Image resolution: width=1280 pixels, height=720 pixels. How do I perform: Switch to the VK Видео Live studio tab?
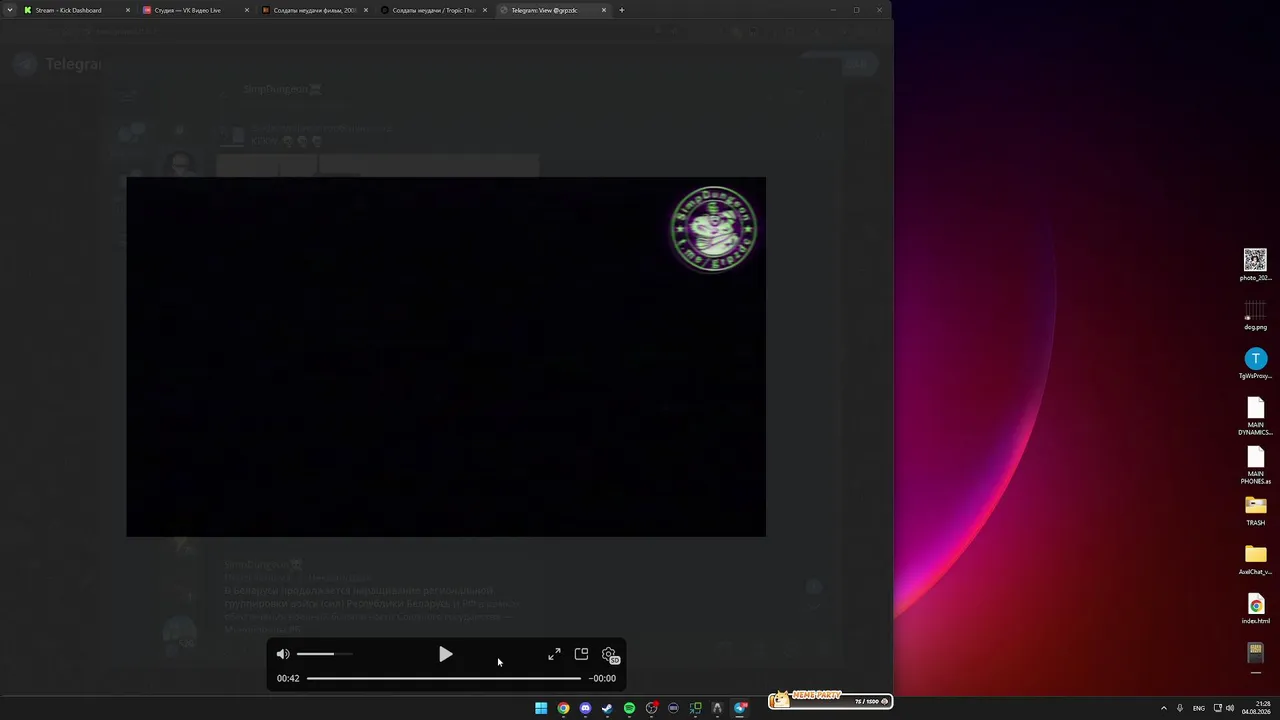(x=195, y=10)
